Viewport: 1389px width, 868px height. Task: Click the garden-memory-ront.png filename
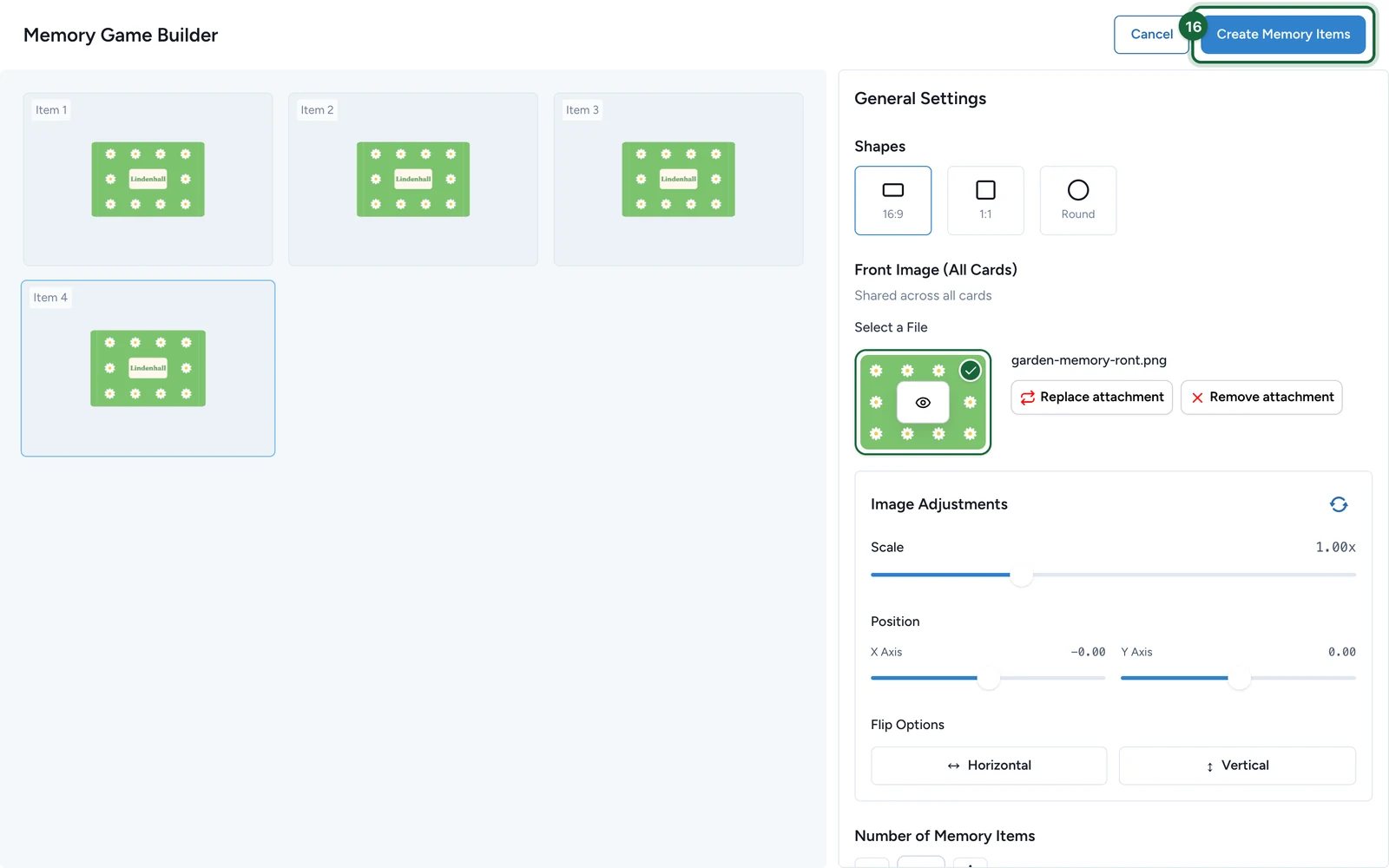[x=1089, y=360]
